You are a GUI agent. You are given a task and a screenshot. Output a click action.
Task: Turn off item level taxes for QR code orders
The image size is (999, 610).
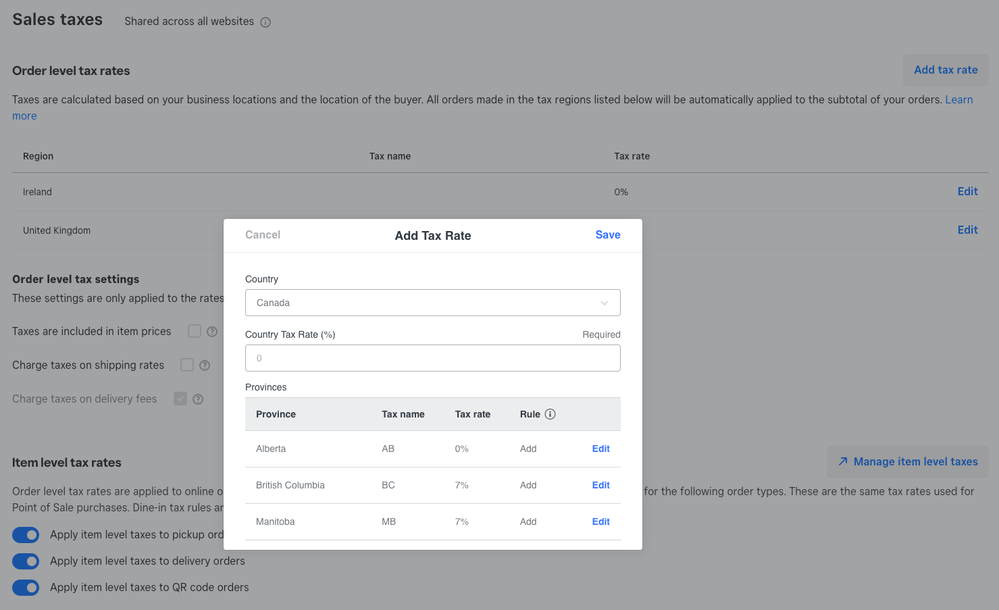tap(25, 587)
